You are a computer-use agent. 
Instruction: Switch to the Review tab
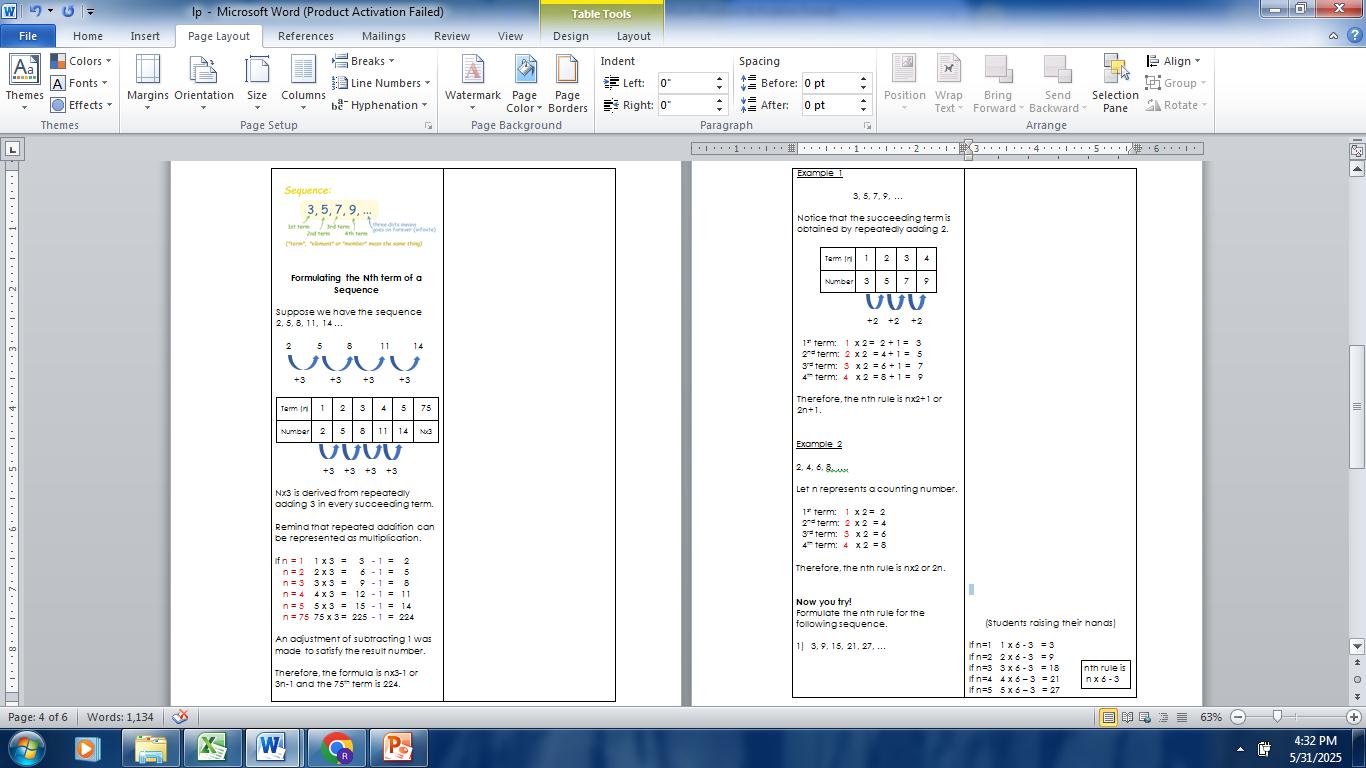click(x=452, y=36)
